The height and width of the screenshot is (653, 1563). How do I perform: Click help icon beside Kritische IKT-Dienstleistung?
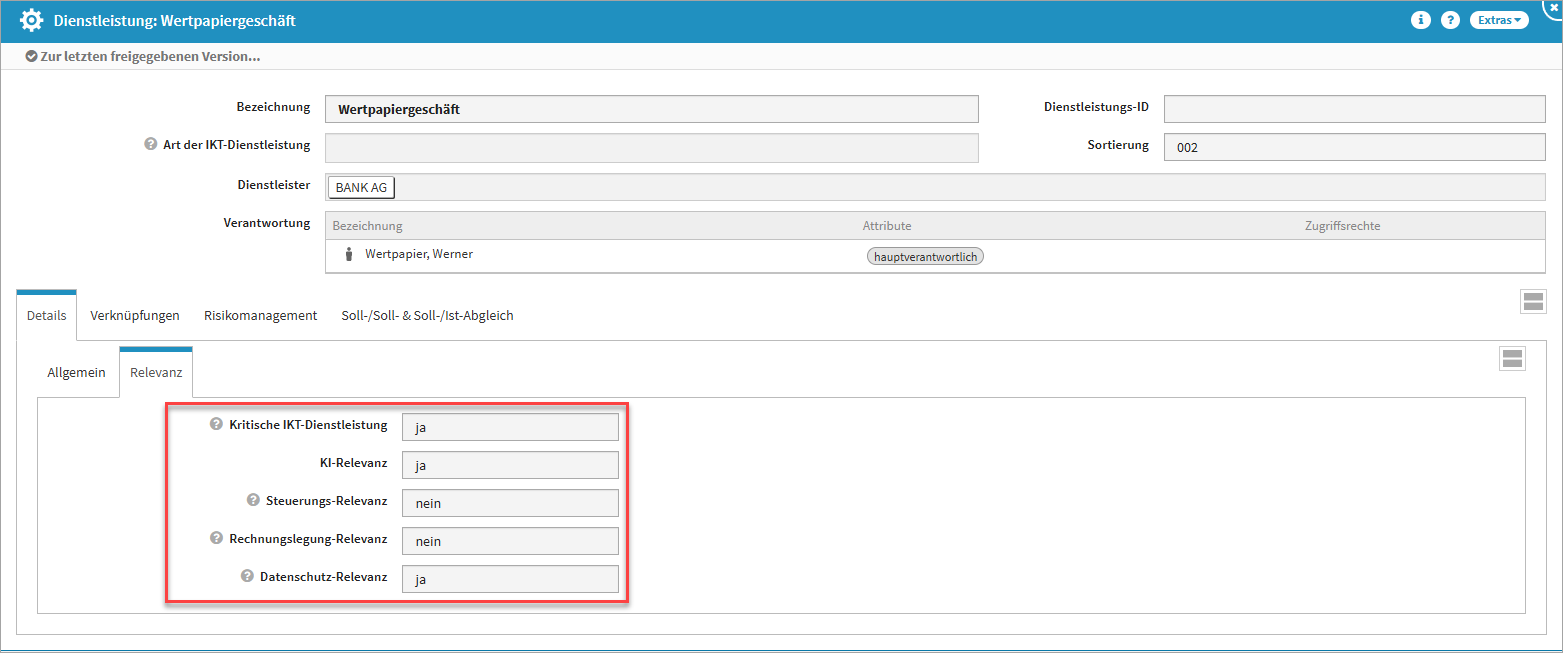coord(216,424)
